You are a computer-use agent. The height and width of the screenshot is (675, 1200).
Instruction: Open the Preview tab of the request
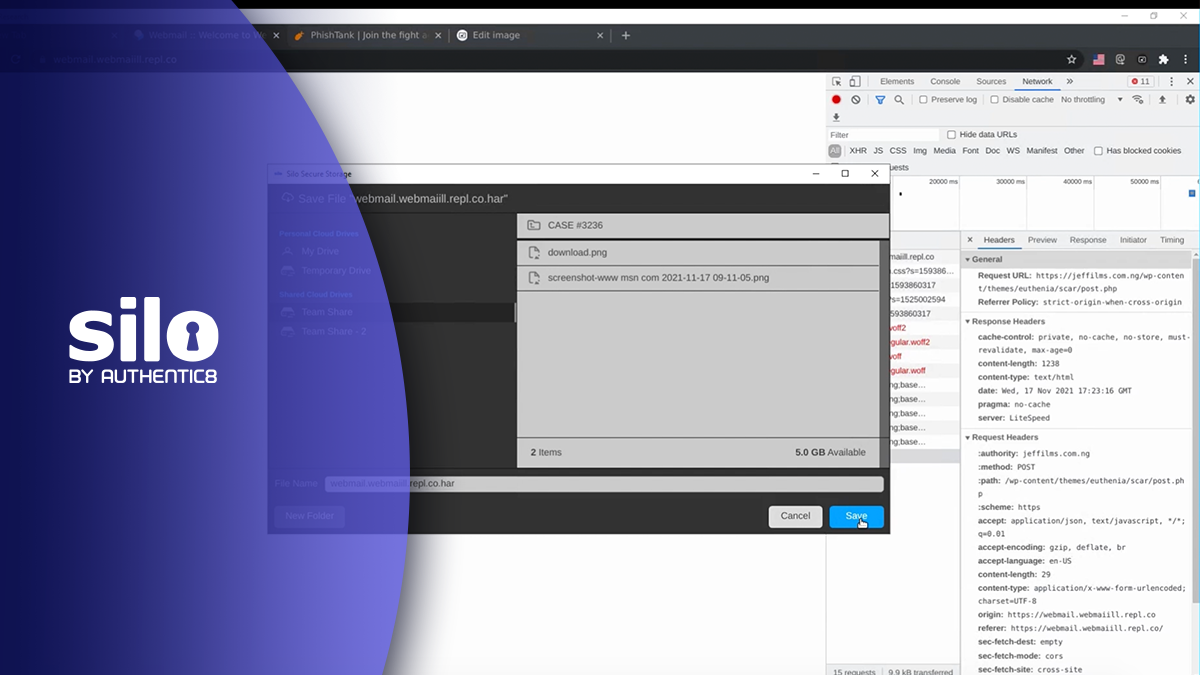(x=1042, y=240)
